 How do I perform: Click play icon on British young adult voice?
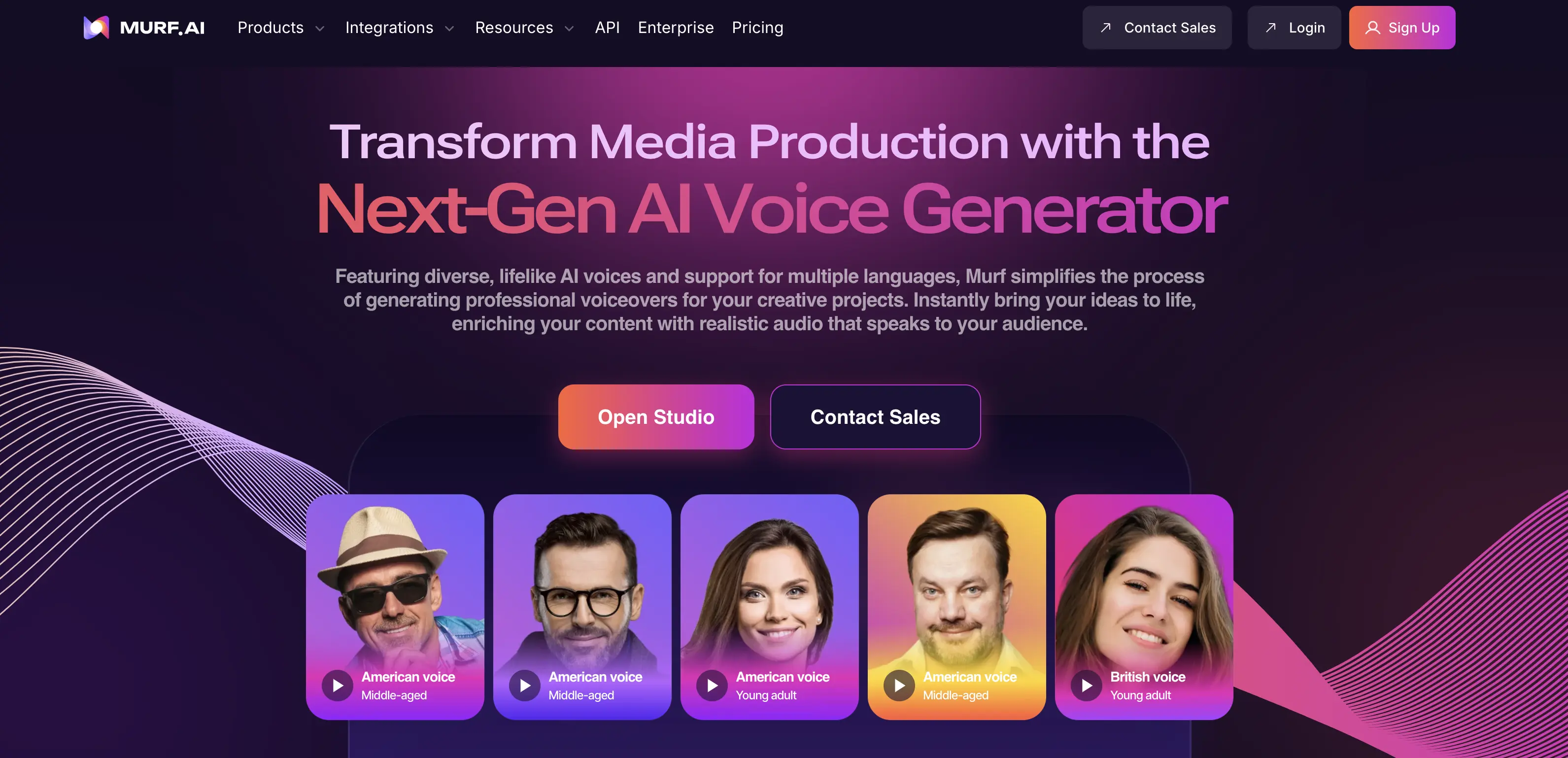pyautogui.click(x=1083, y=685)
